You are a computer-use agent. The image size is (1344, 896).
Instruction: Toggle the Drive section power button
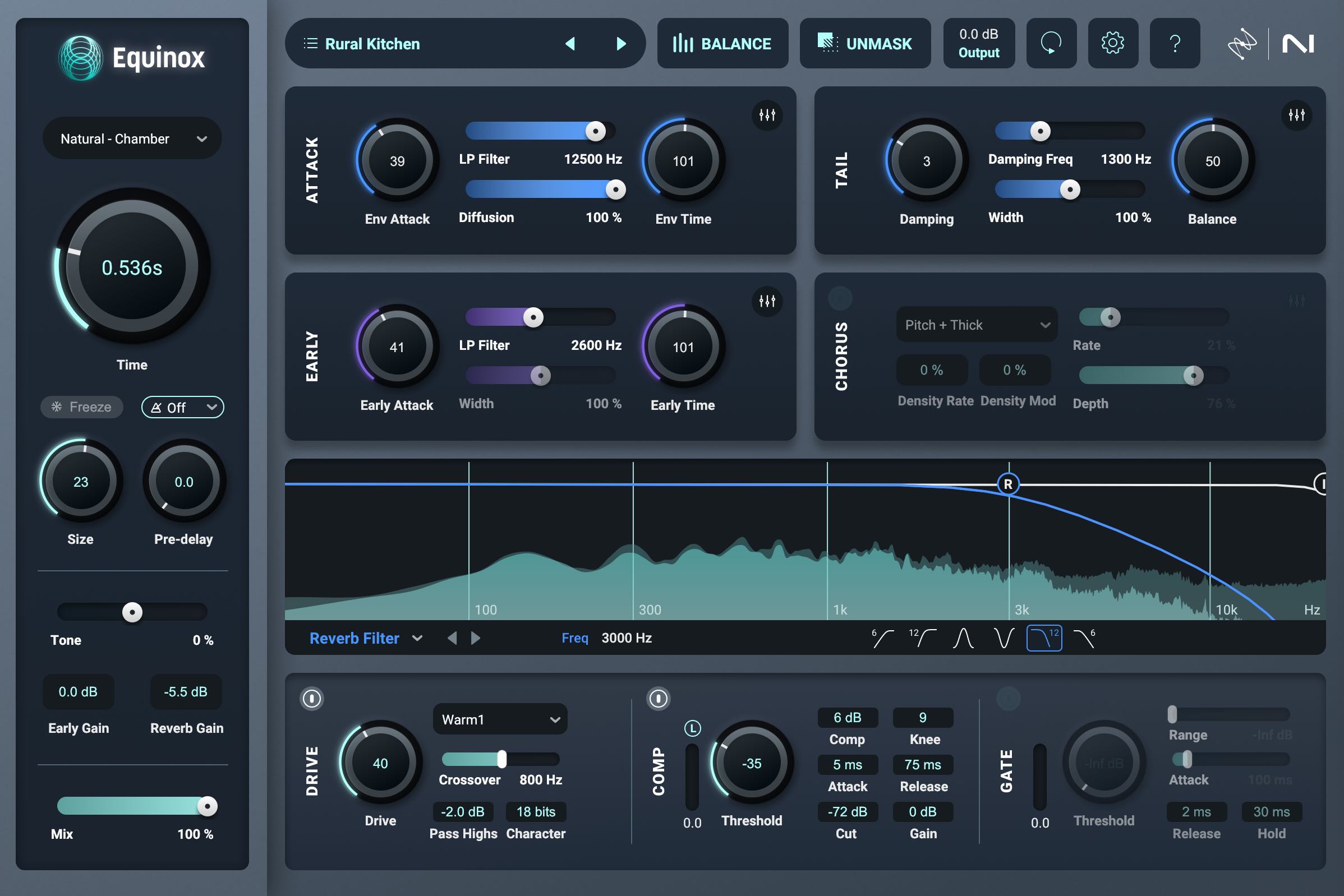[311, 698]
